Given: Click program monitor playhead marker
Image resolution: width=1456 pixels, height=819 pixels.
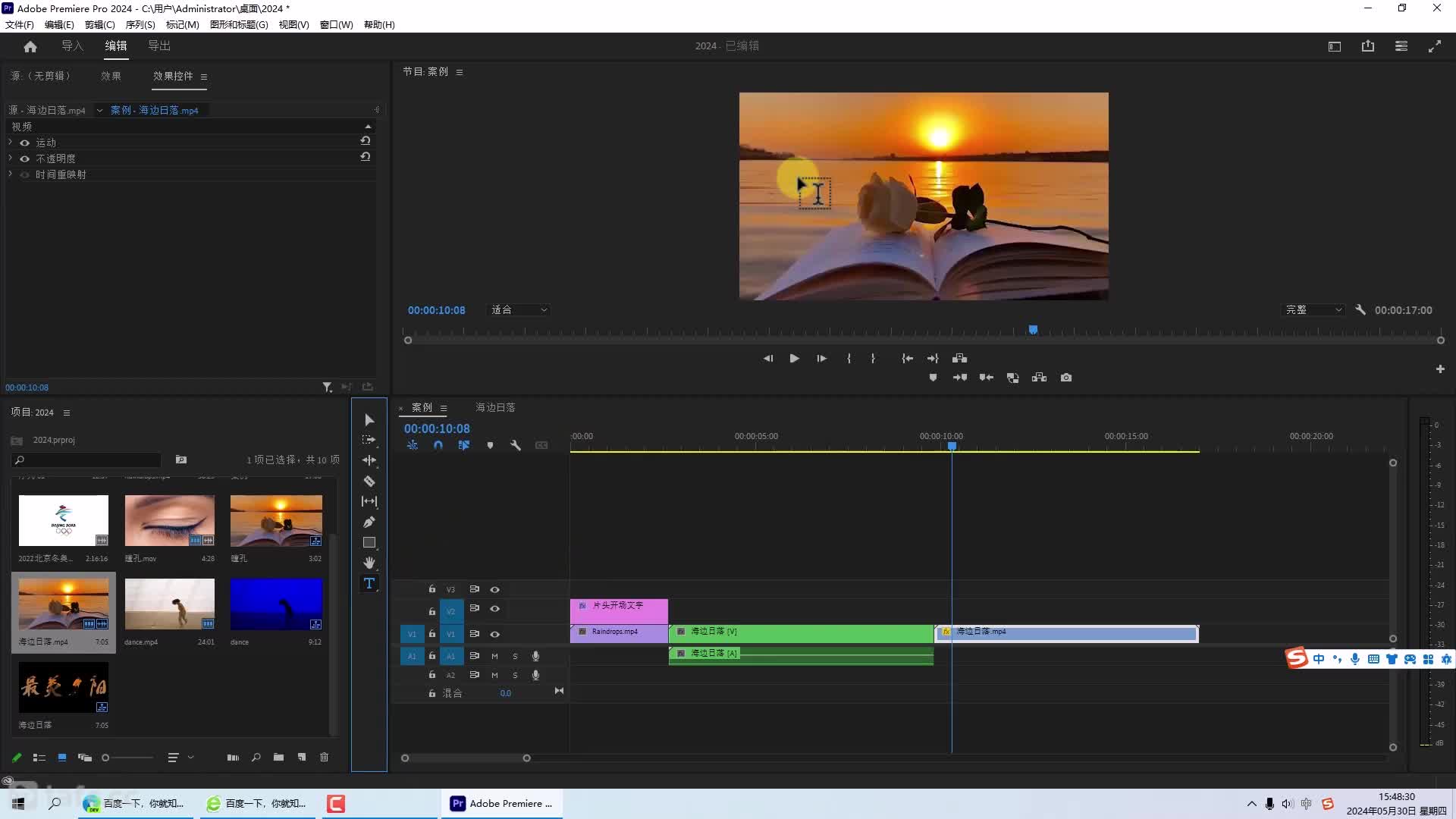Looking at the screenshot, I should [x=1033, y=330].
